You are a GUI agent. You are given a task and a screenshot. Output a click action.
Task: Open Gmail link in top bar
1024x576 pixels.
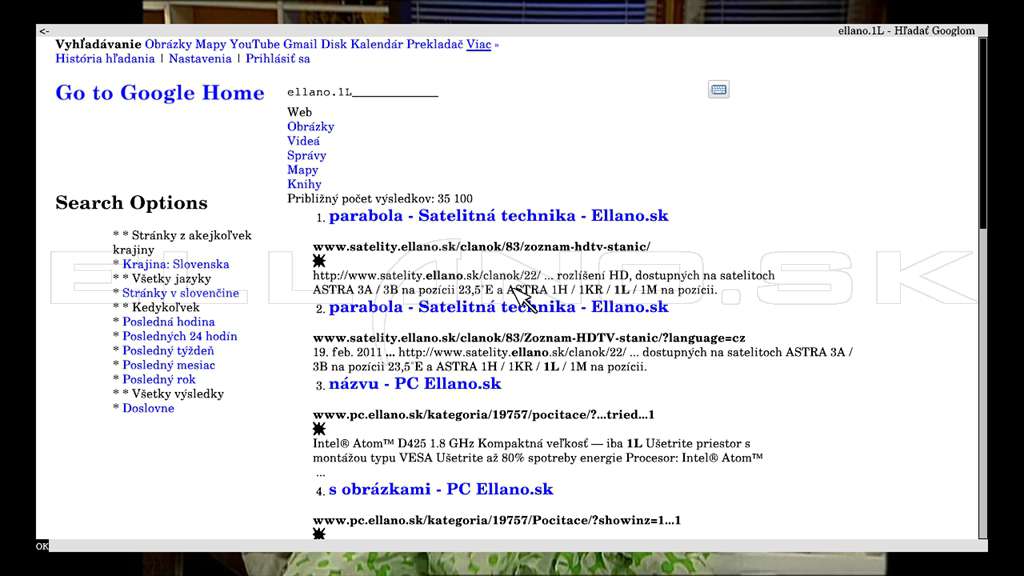[x=300, y=44]
